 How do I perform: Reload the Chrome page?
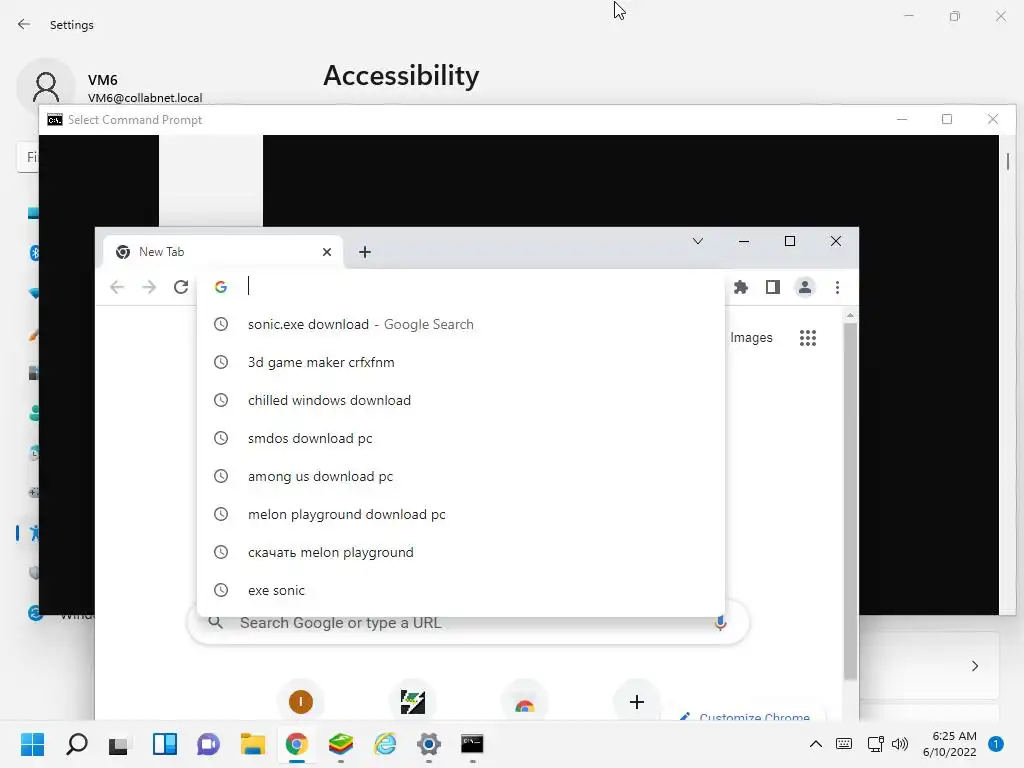(x=181, y=287)
